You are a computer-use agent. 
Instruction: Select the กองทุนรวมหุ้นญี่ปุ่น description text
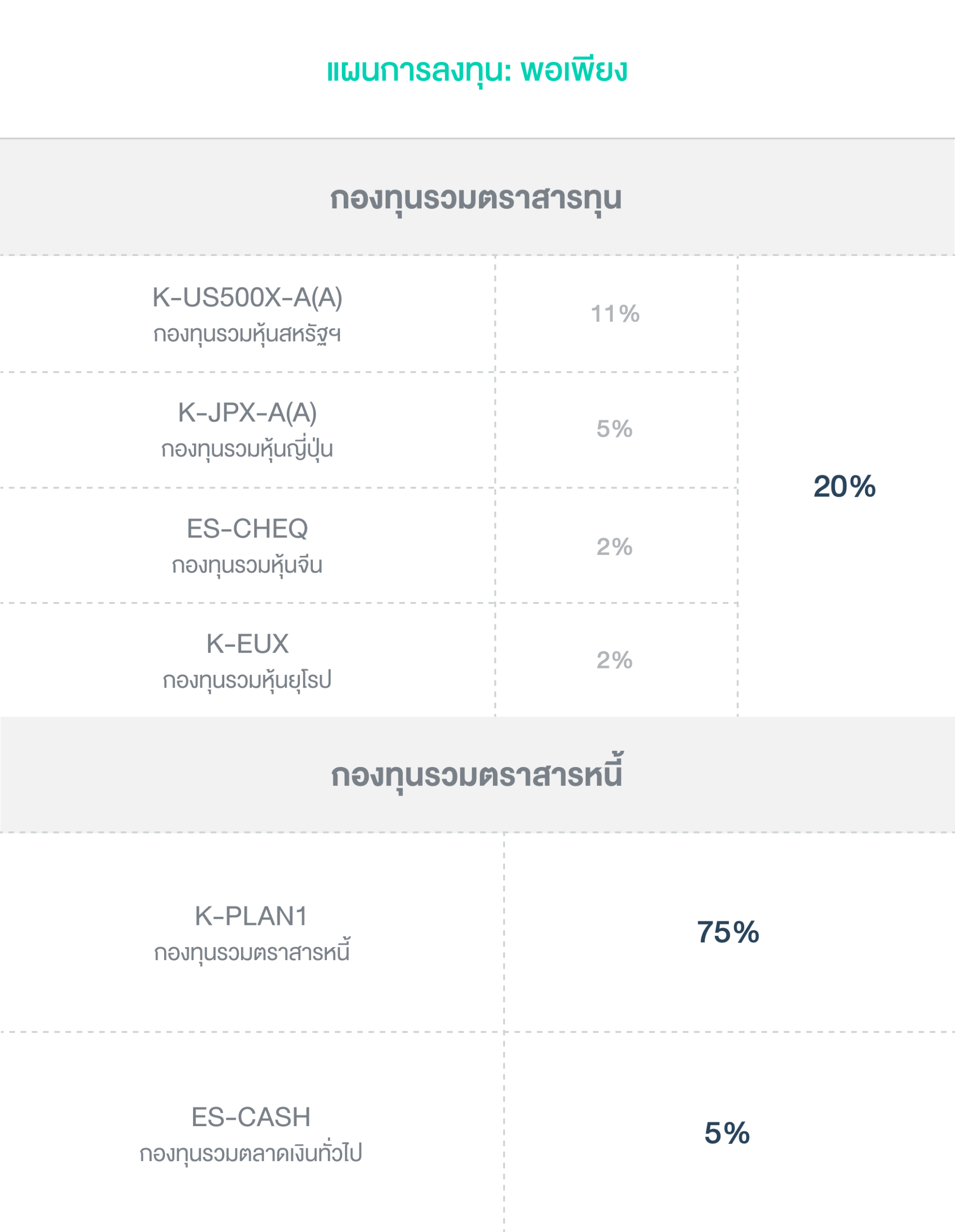247,449
